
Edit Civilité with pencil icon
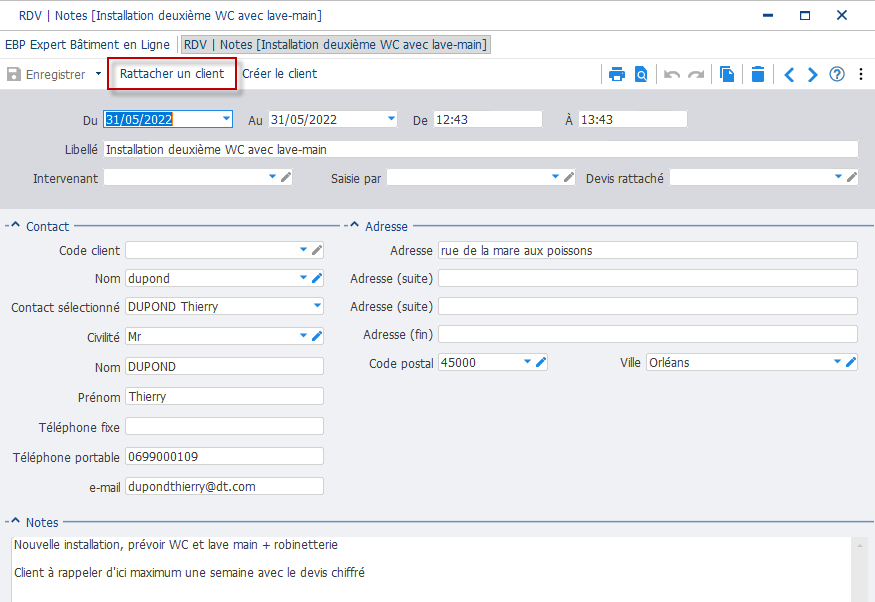(316, 336)
